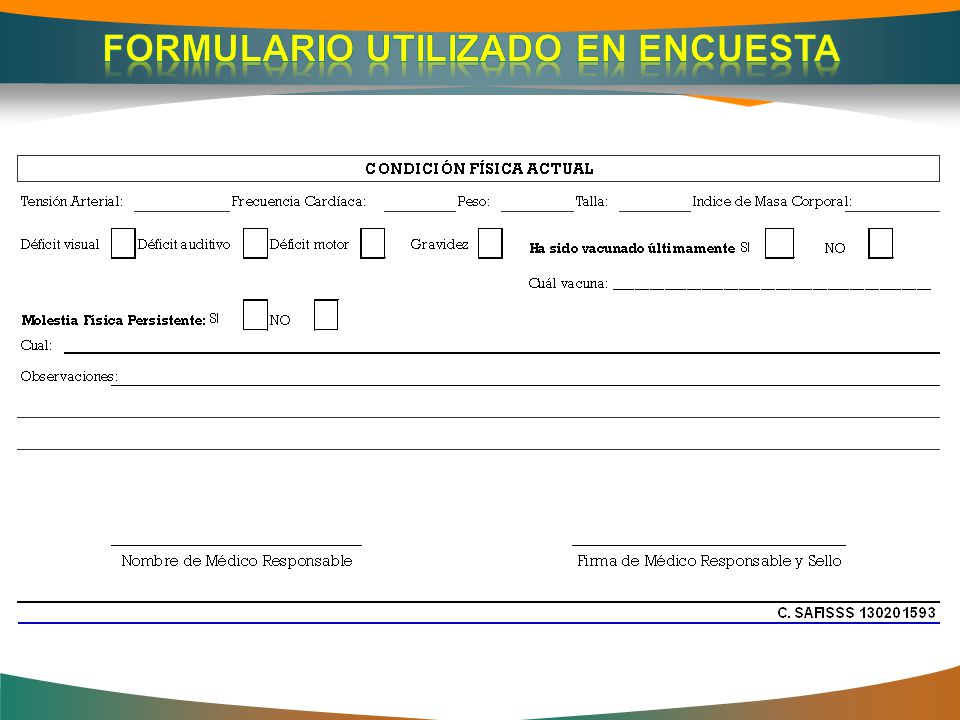Check the Déficit visual box
The height and width of the screenshot is (720, 960).
[x=123, y=243]
